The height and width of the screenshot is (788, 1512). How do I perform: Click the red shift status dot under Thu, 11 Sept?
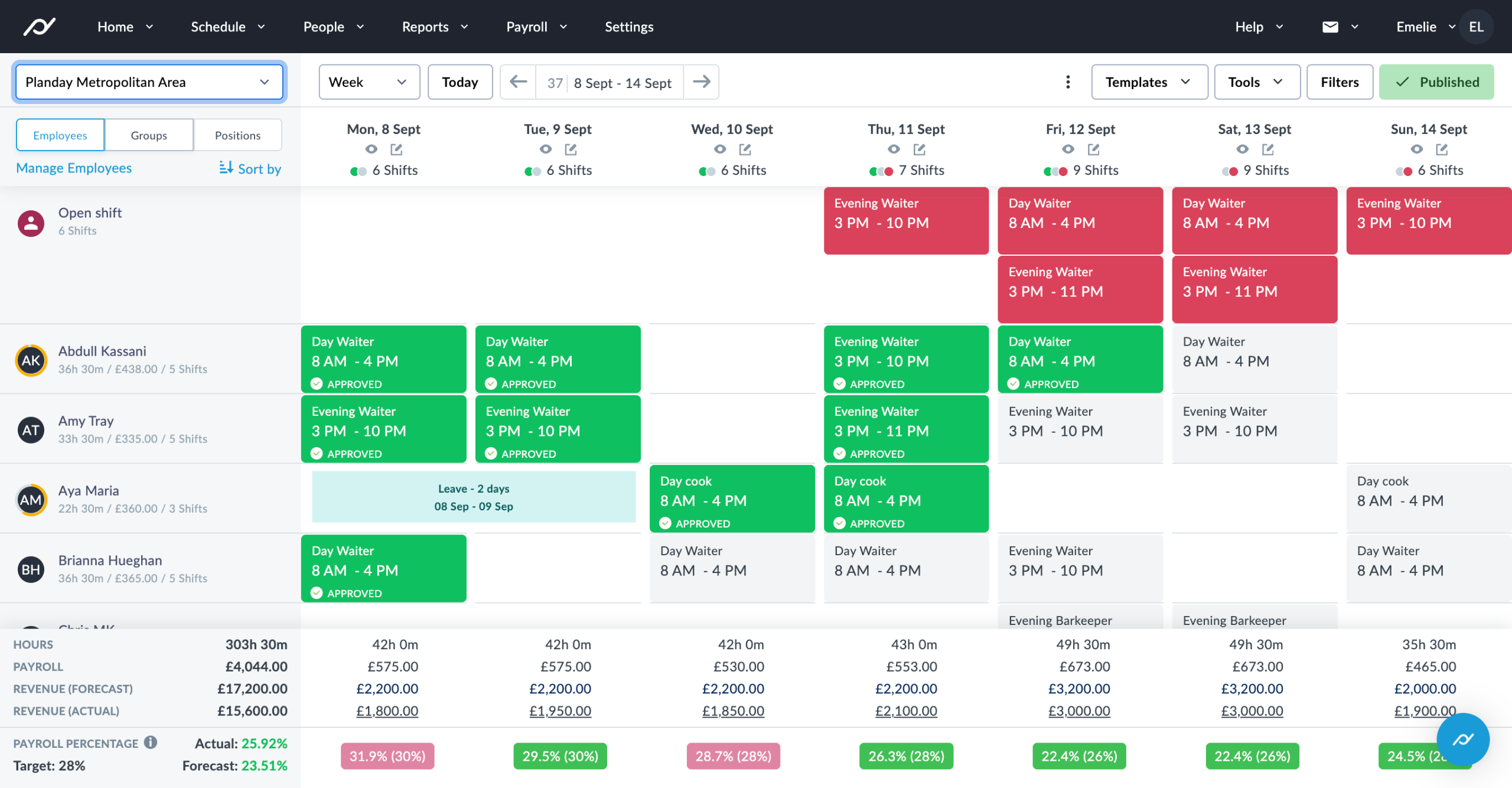888,171
